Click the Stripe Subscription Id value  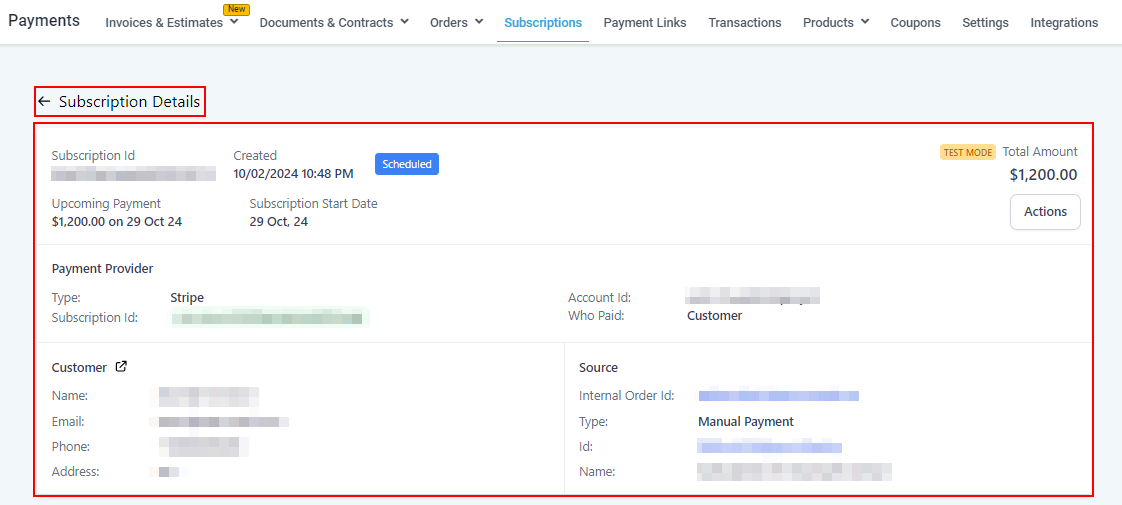point(270,318)
